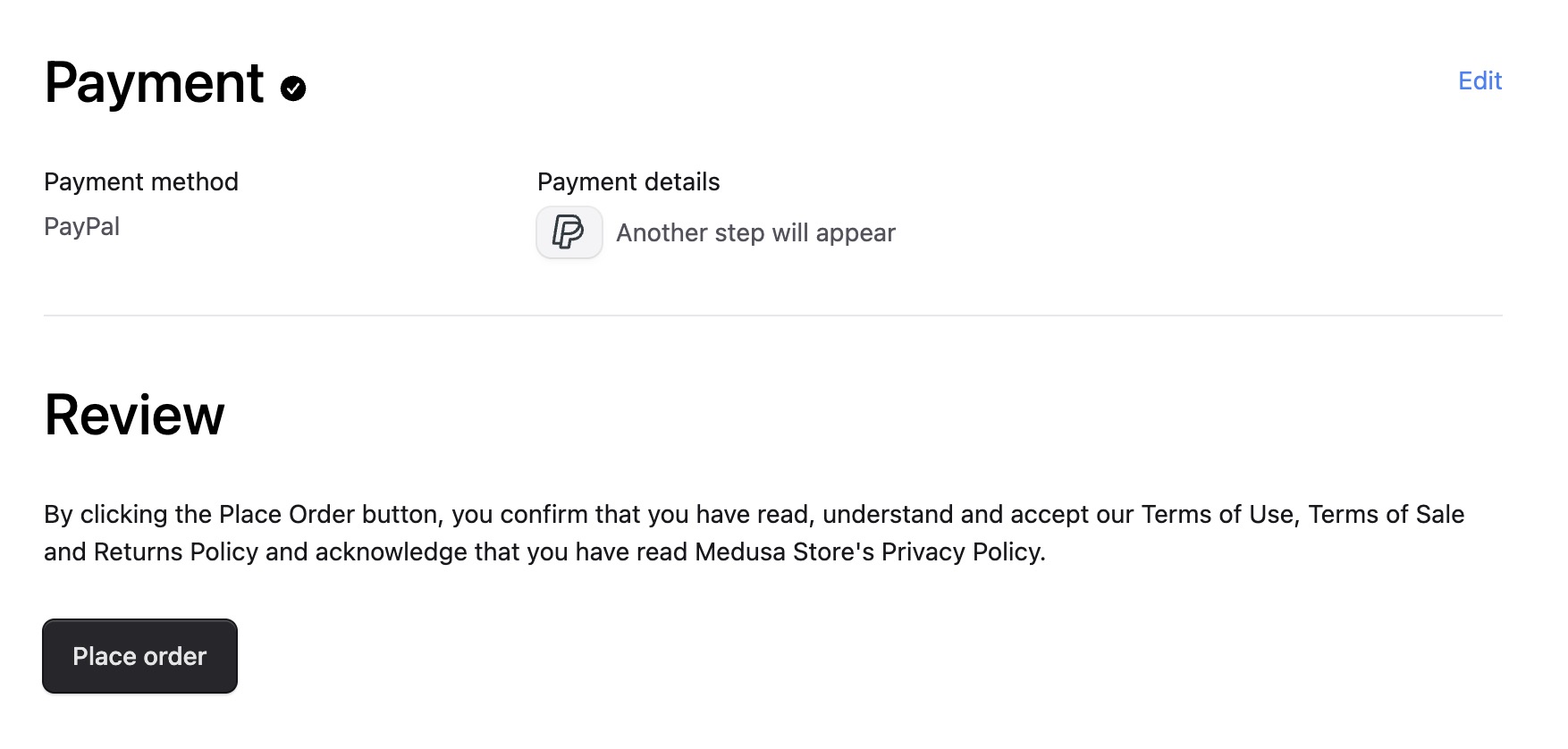Click the terms confirmation paragraph
This screenshot has height=749, width=1568.
pos(754,533)
